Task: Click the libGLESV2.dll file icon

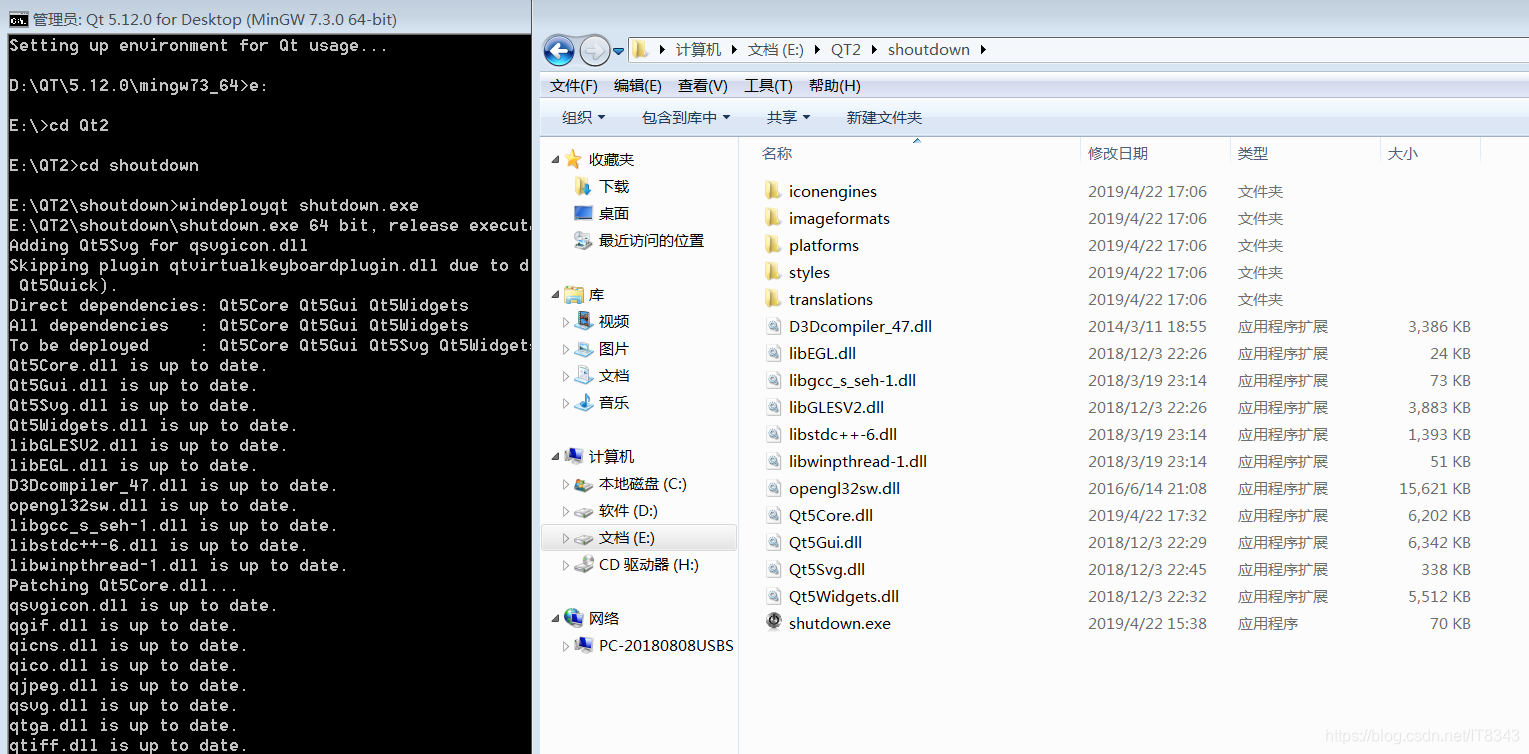Action: [x=773, y=407]
